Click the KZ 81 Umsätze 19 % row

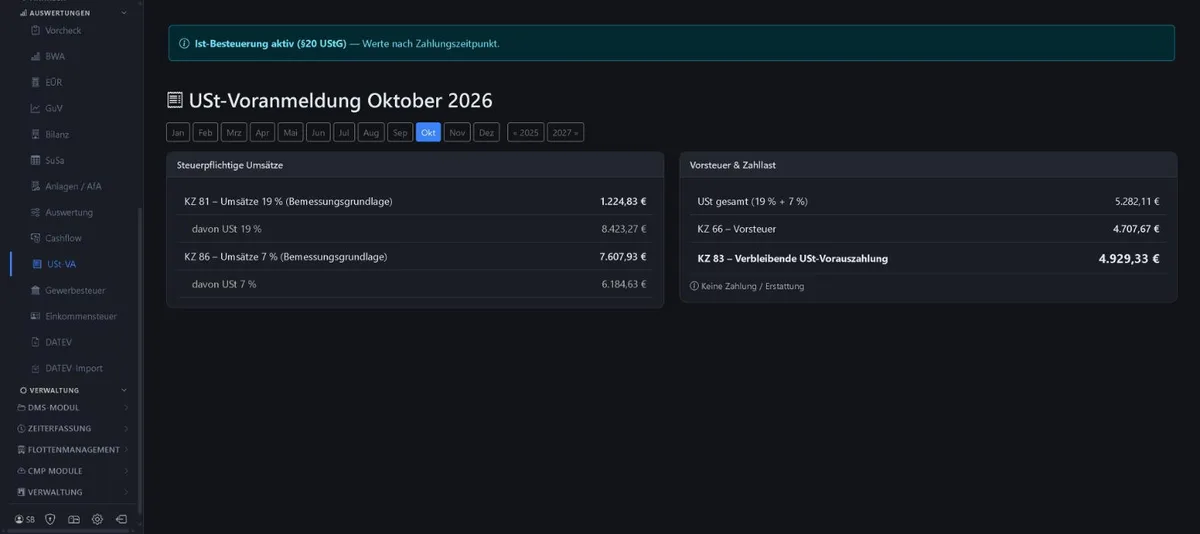coord(415,201)
